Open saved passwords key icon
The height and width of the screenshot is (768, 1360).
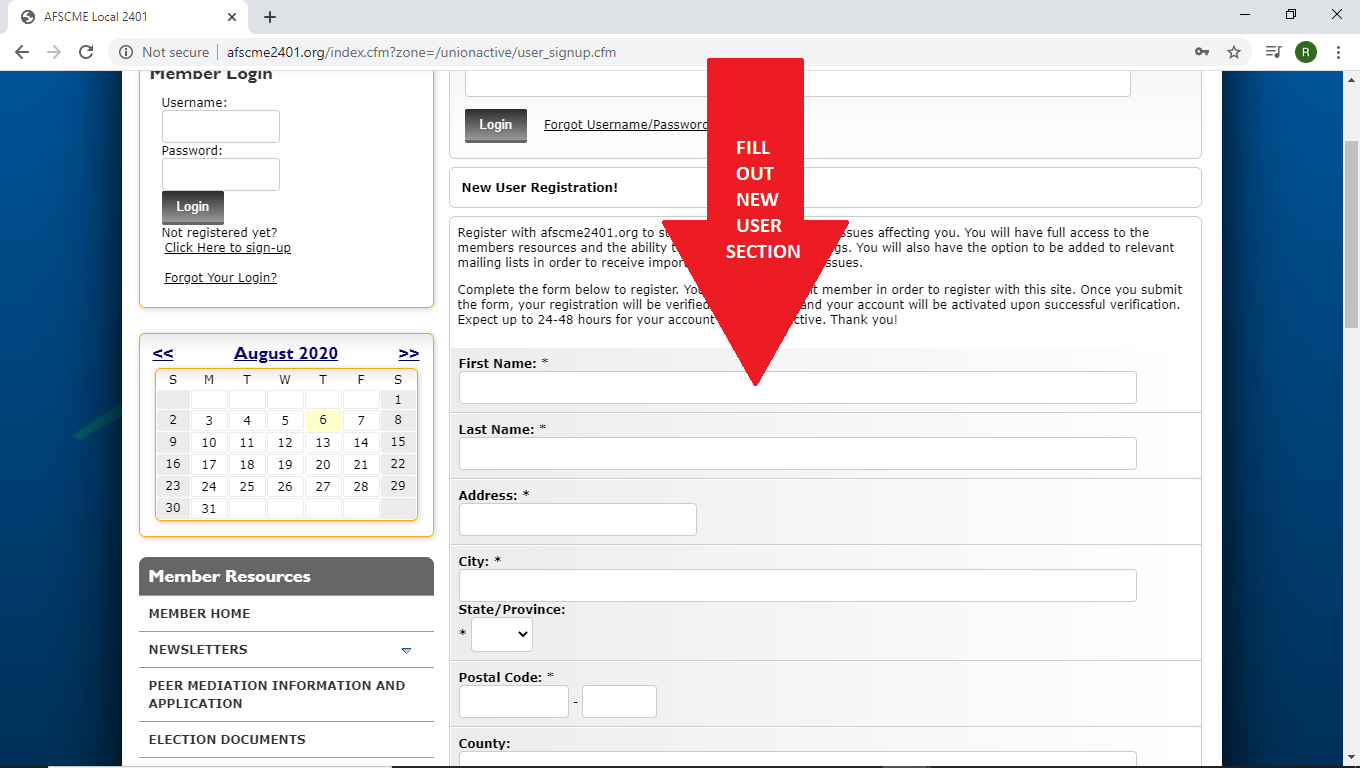tap(1202, 52)
